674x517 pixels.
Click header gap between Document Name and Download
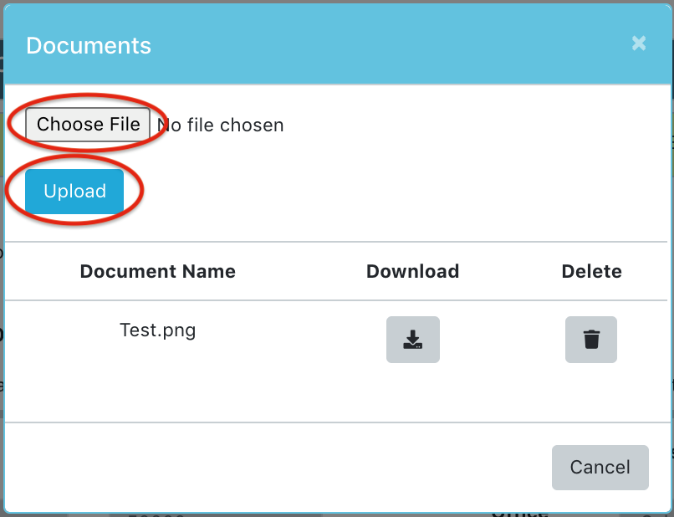[300, 271]
